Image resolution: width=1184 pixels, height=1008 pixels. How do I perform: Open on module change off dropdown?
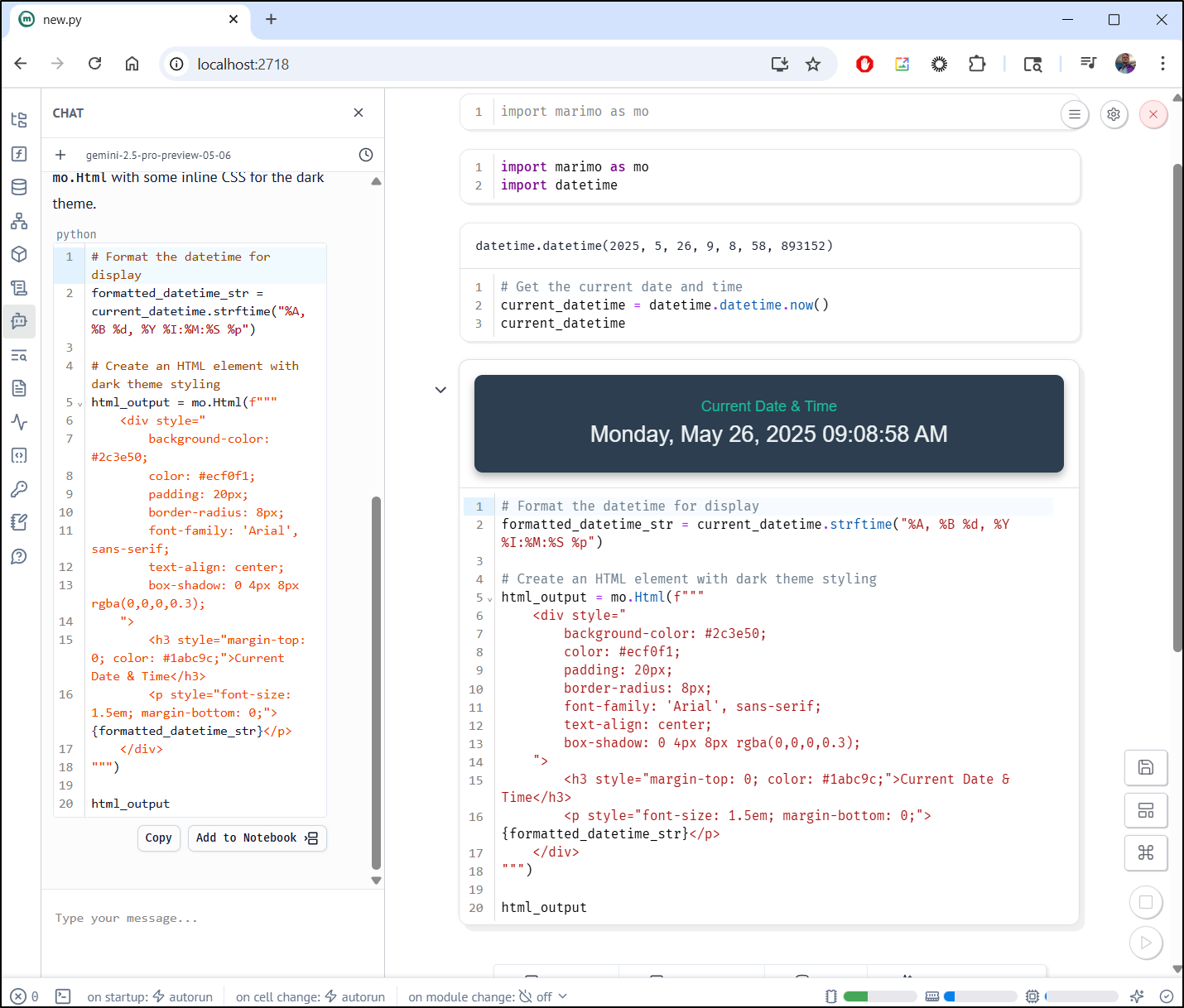[x=488, y=996]
